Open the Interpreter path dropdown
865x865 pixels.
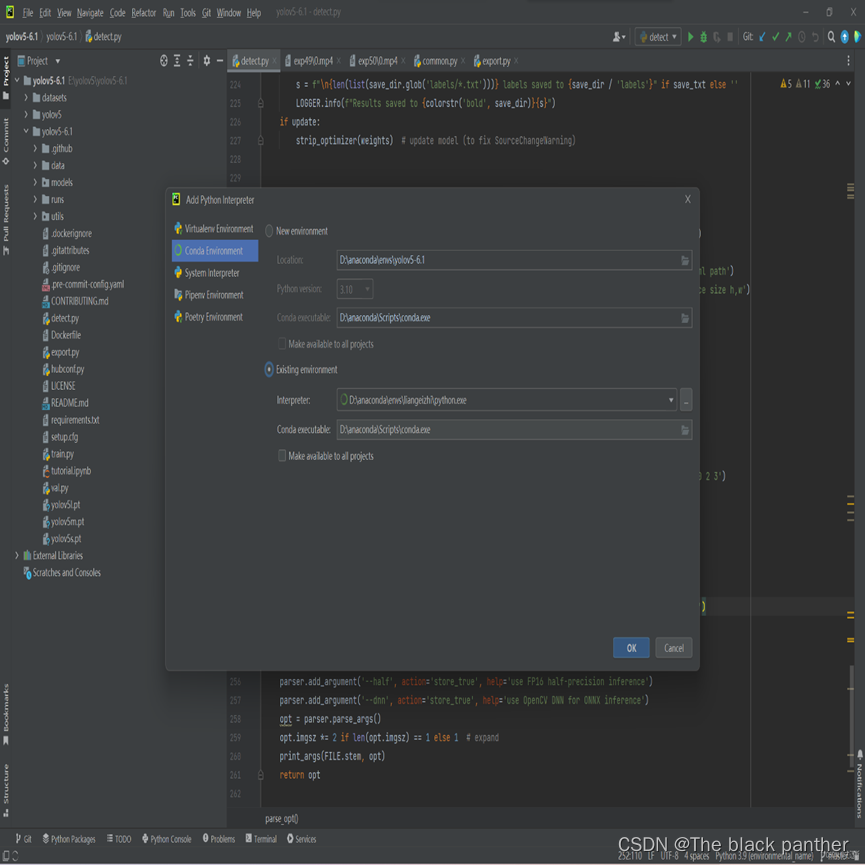[671, 400]
